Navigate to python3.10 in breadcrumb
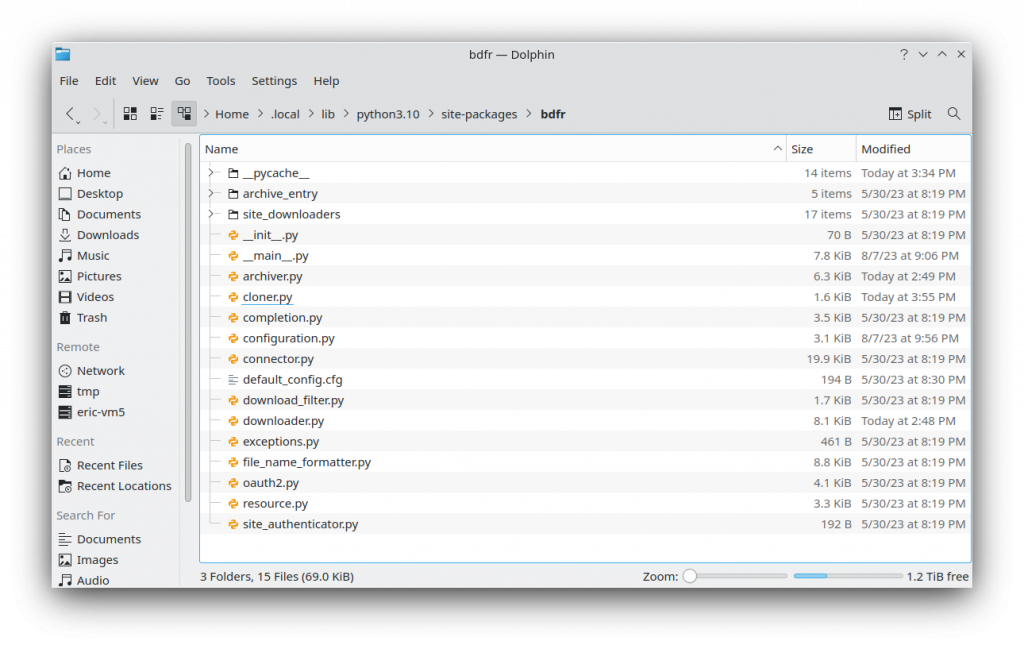 (x=388, y=114)
